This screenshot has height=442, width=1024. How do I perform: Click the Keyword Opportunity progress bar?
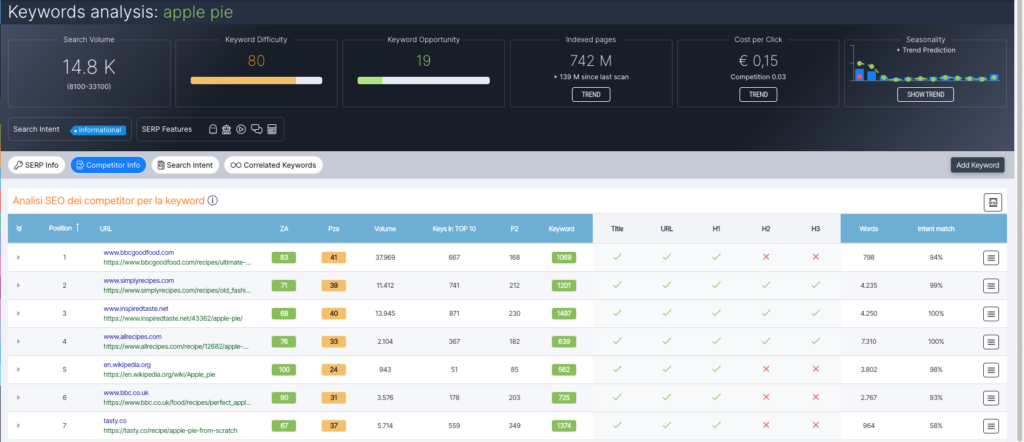click(423, 80)
